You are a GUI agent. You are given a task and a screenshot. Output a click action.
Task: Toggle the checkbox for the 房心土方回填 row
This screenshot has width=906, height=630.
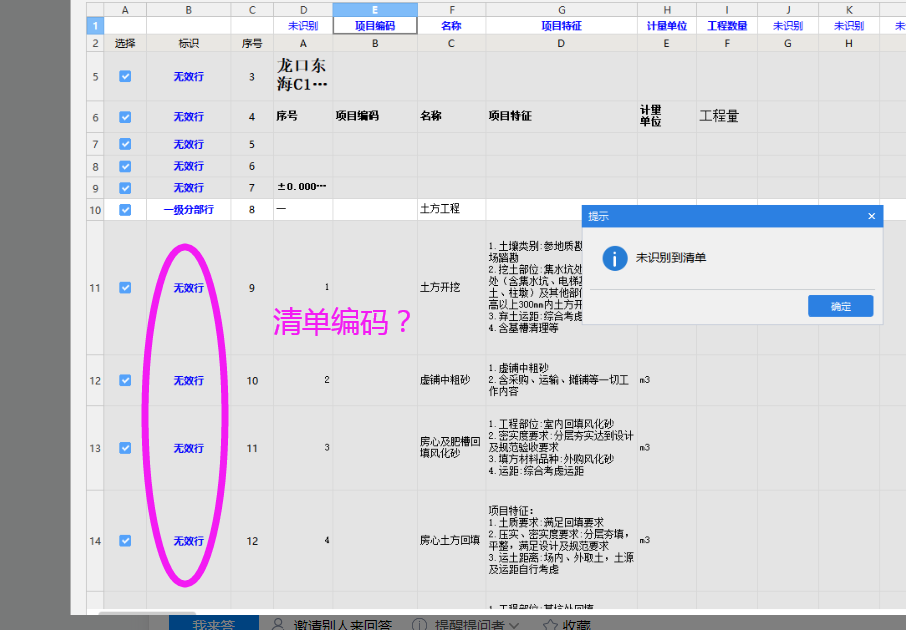point(125,541)
